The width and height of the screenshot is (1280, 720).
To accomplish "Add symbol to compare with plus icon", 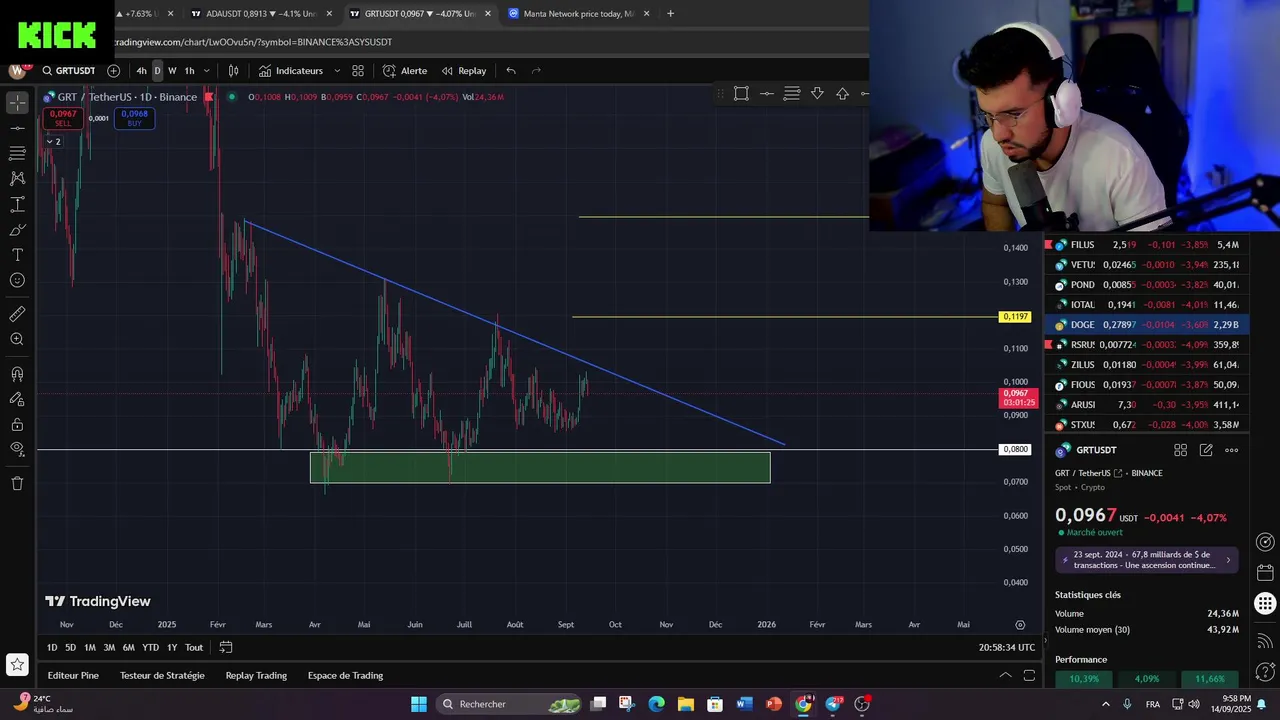I will coord(113,71).
